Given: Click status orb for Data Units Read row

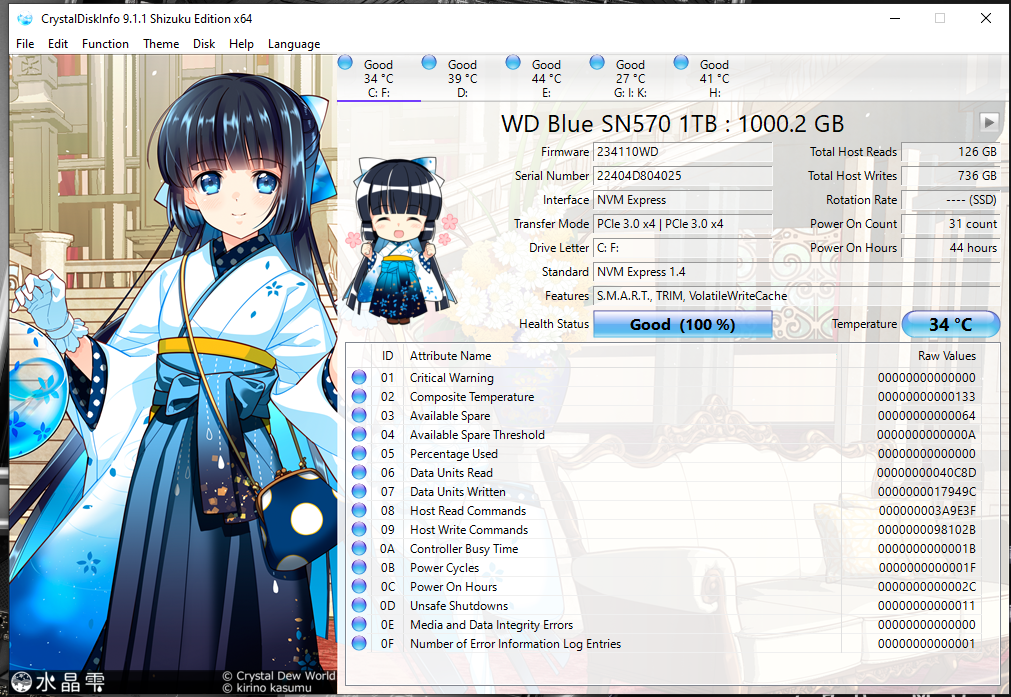Looking at the screenshot, I should point(359,472).
